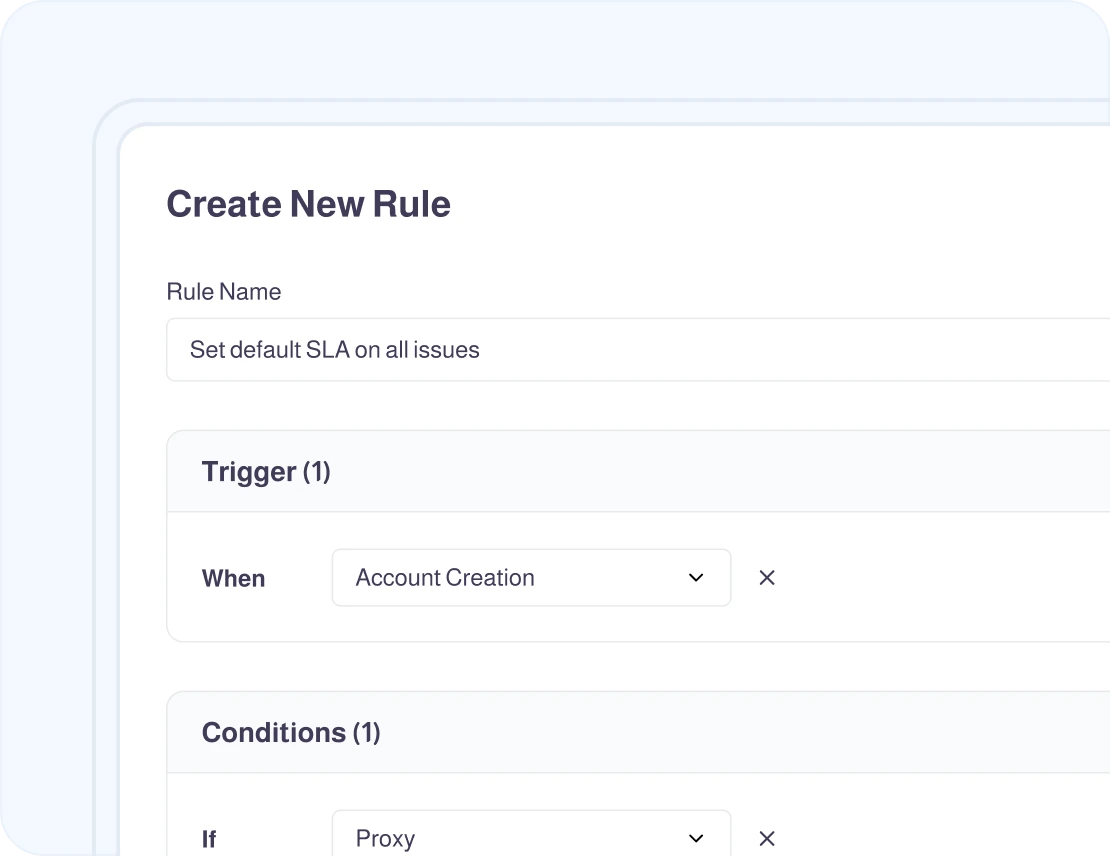Screen dimensions: 1110x856
Task: Click the Create New Rule heading
Action: [308, 204]
